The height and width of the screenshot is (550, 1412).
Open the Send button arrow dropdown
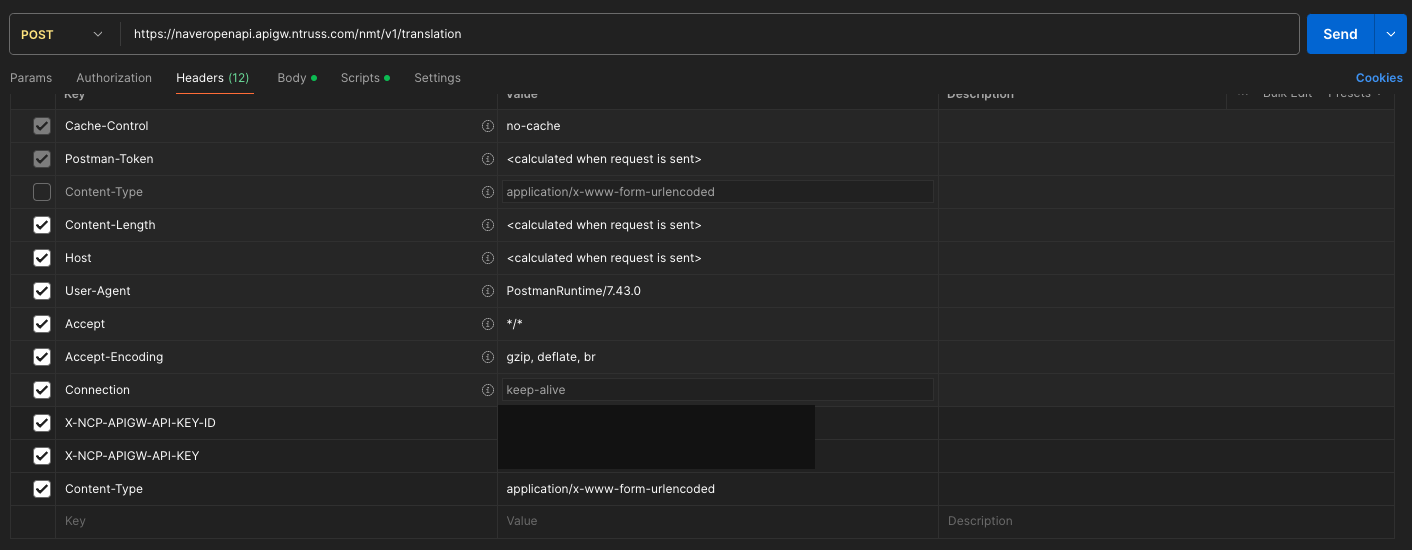click(x=1390, y=34)
